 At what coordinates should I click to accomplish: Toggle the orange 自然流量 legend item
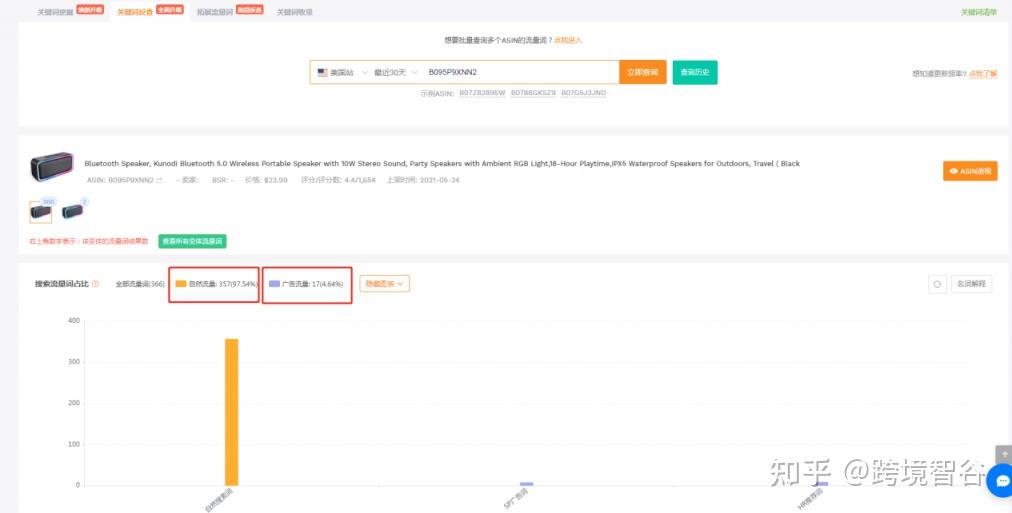point(216,284)
